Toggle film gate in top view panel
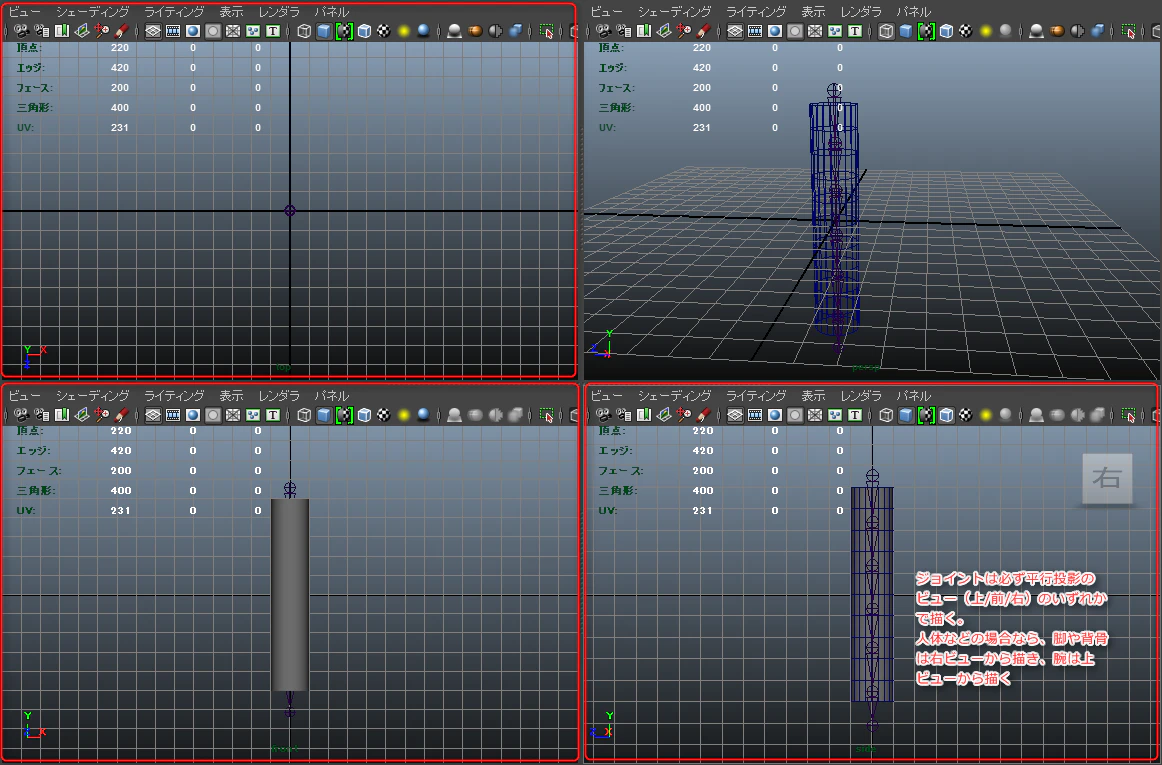 pyautogui.click(x=173, y=31)
